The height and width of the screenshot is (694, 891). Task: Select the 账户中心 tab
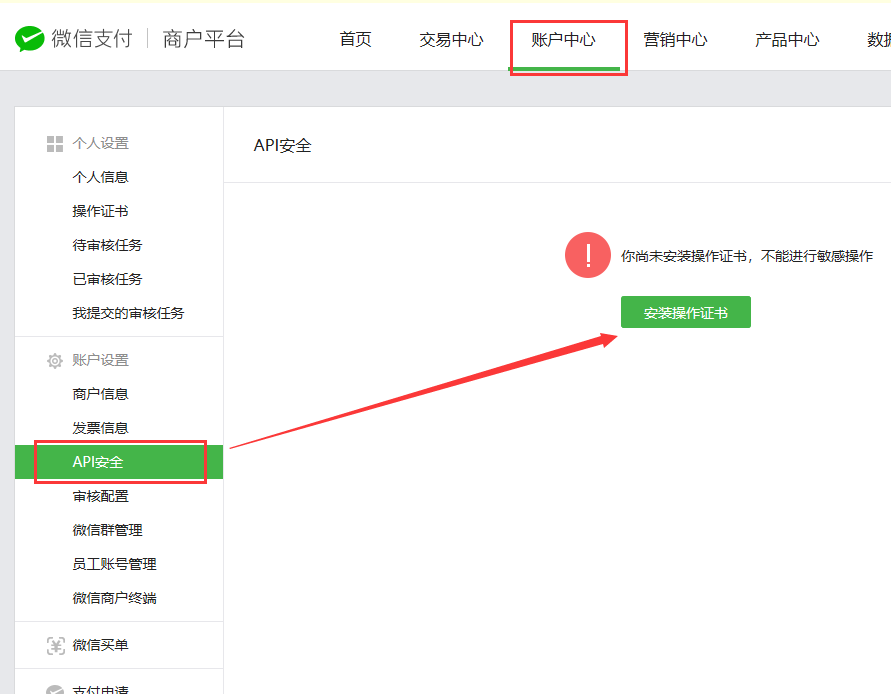[563, 40]
